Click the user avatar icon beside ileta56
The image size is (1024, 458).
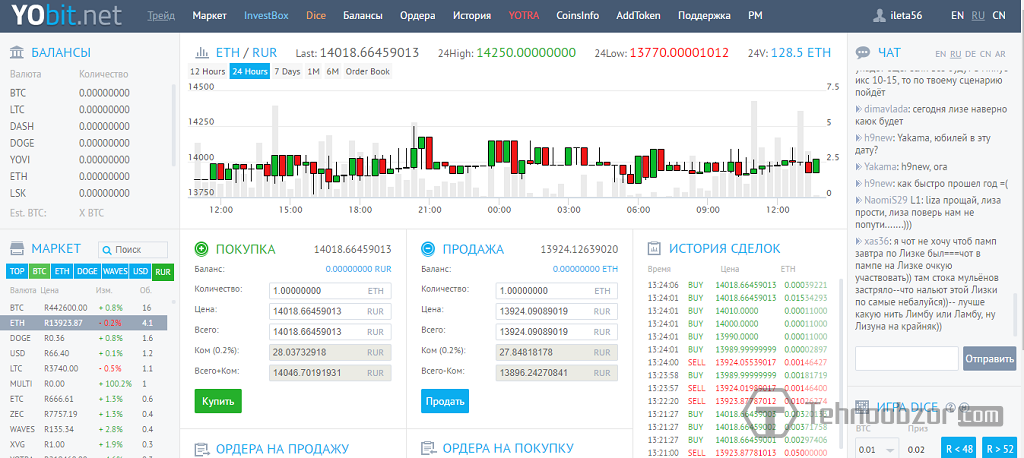click(881, 16)
